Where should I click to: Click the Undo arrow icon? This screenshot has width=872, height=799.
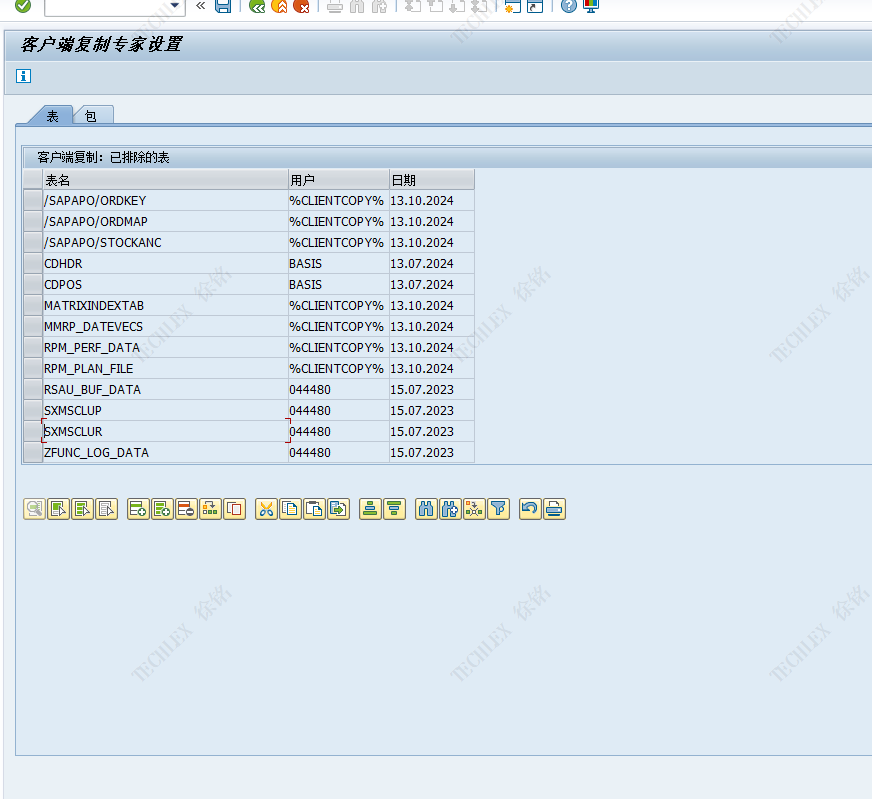(530, 509)
